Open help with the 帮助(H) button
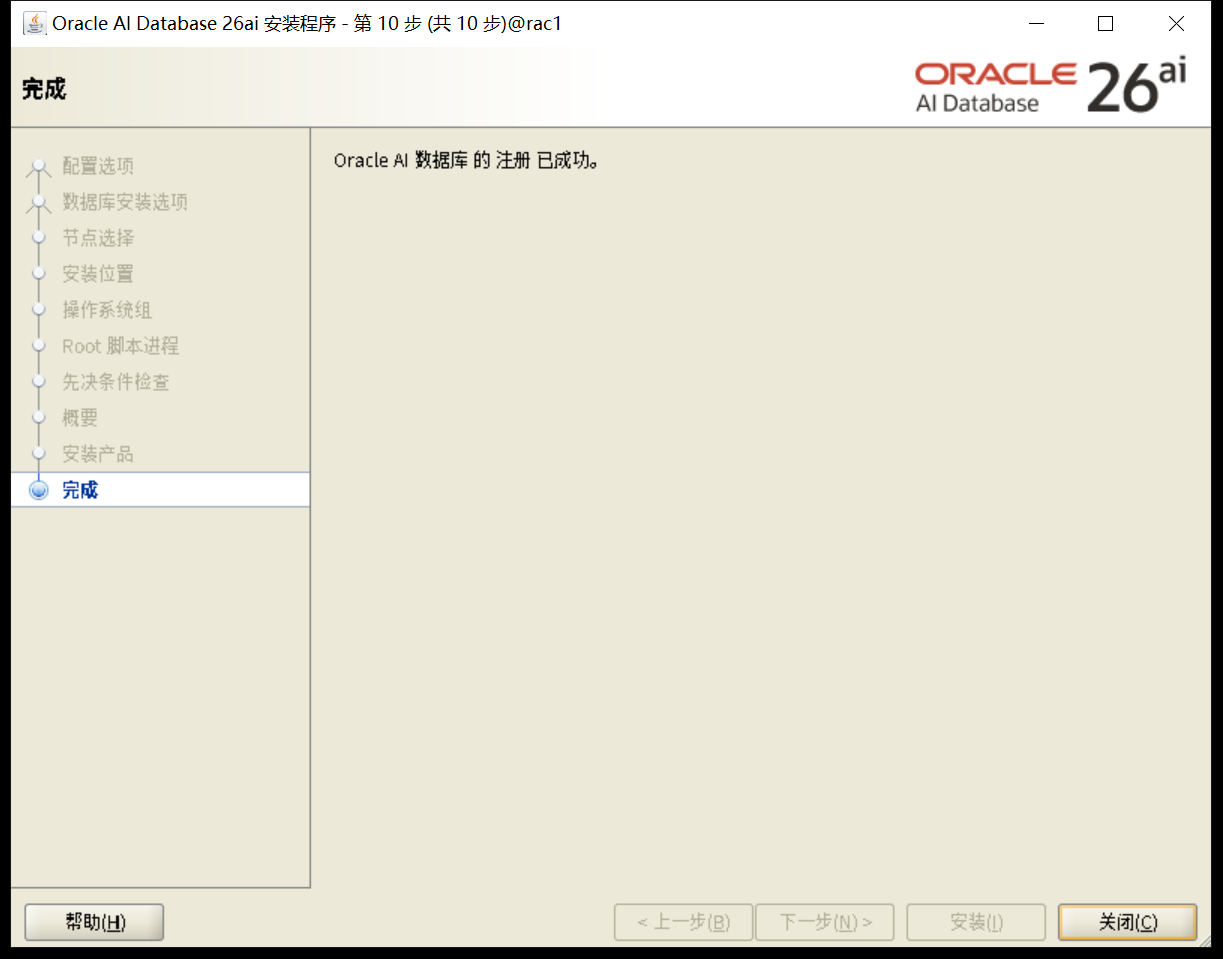The height and width of the screenshot is (959, 1223). (x=94, y=922)
